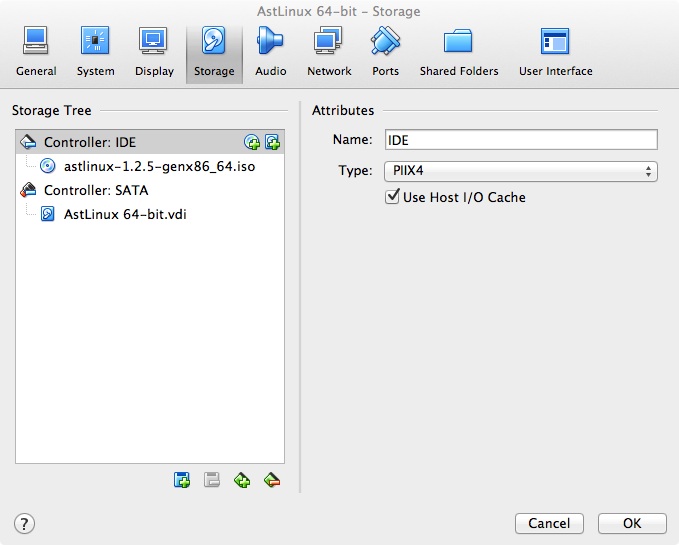679x545 pixels.
Task: Click the disabled Remove Controller icon
Action: pos(212,480)
